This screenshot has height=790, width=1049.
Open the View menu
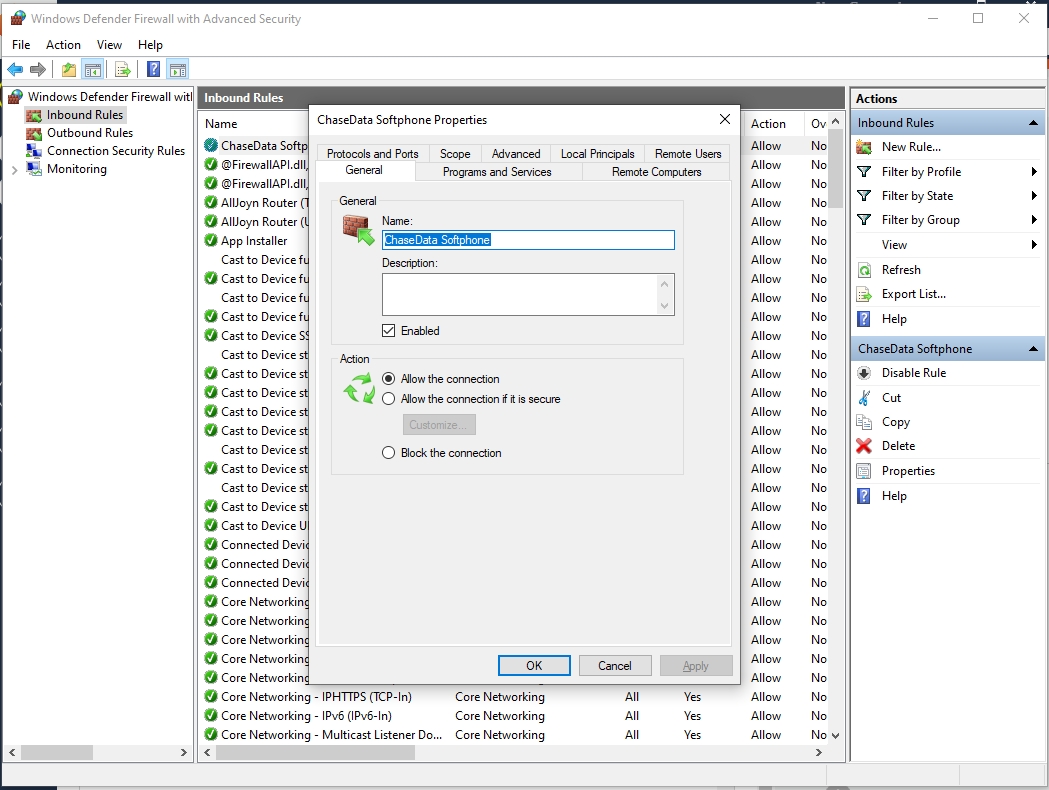pyautogui.click(x=109, y=45)
